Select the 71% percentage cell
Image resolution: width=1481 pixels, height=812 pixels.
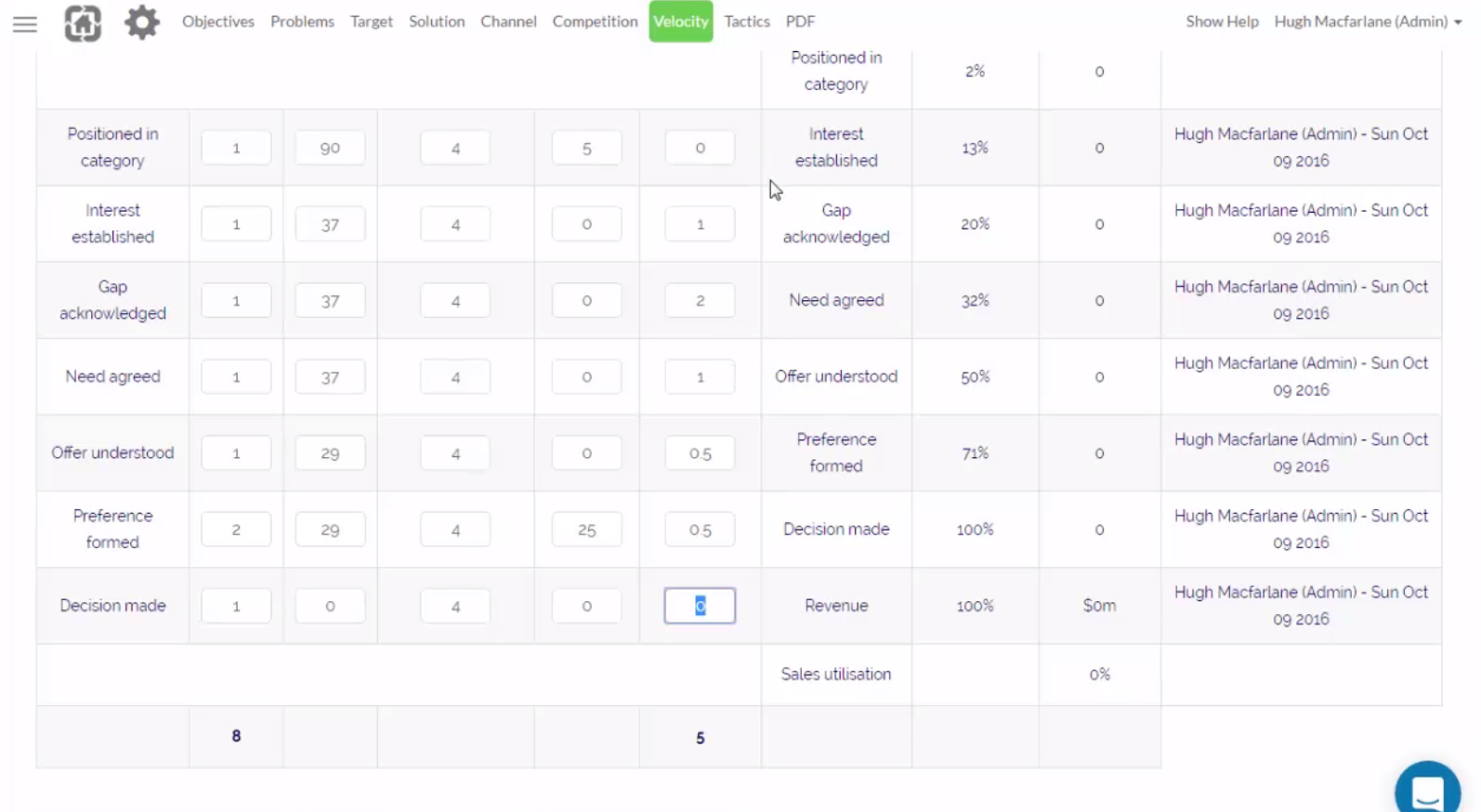point(975,452)
